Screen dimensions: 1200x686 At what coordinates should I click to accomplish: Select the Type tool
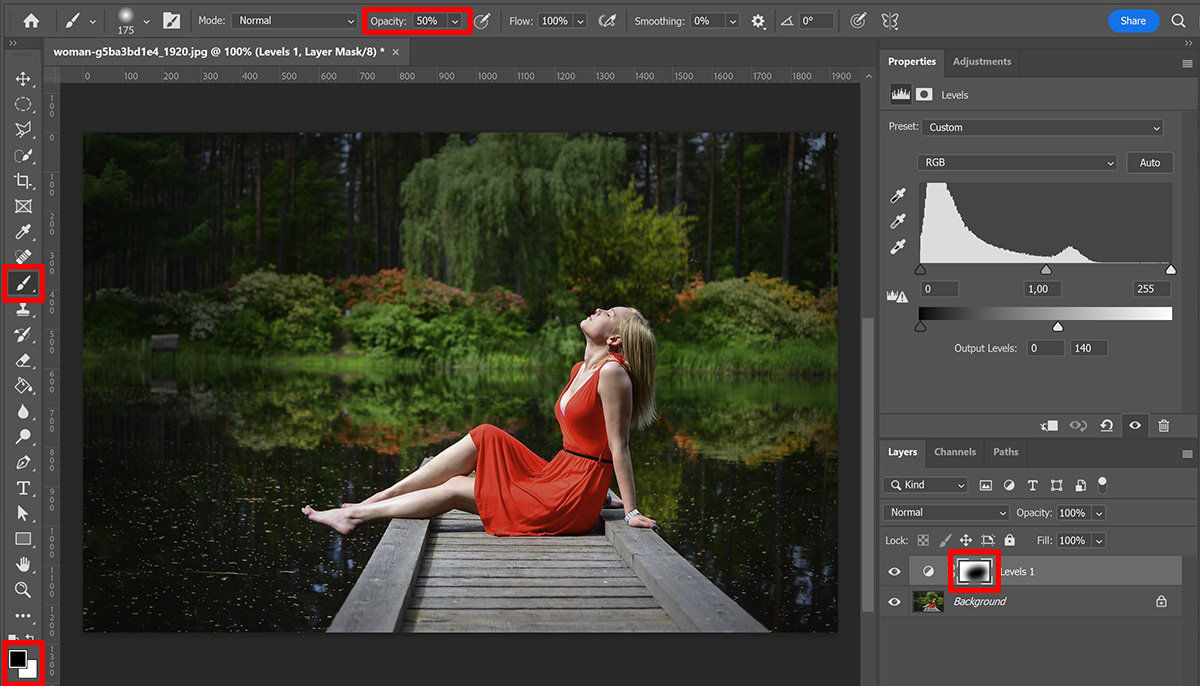coord(22,488)
